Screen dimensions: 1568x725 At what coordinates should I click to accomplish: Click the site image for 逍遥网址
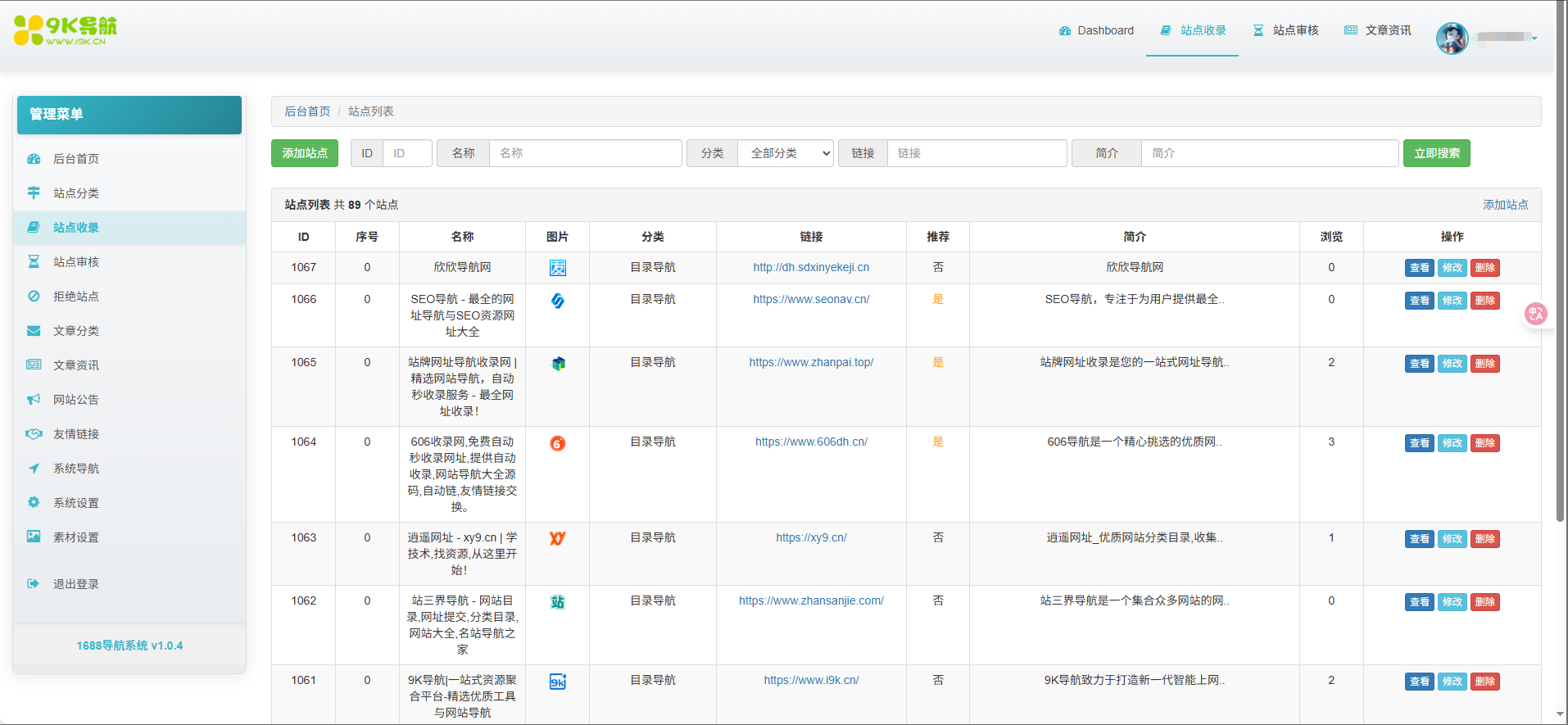coord(558,539)
